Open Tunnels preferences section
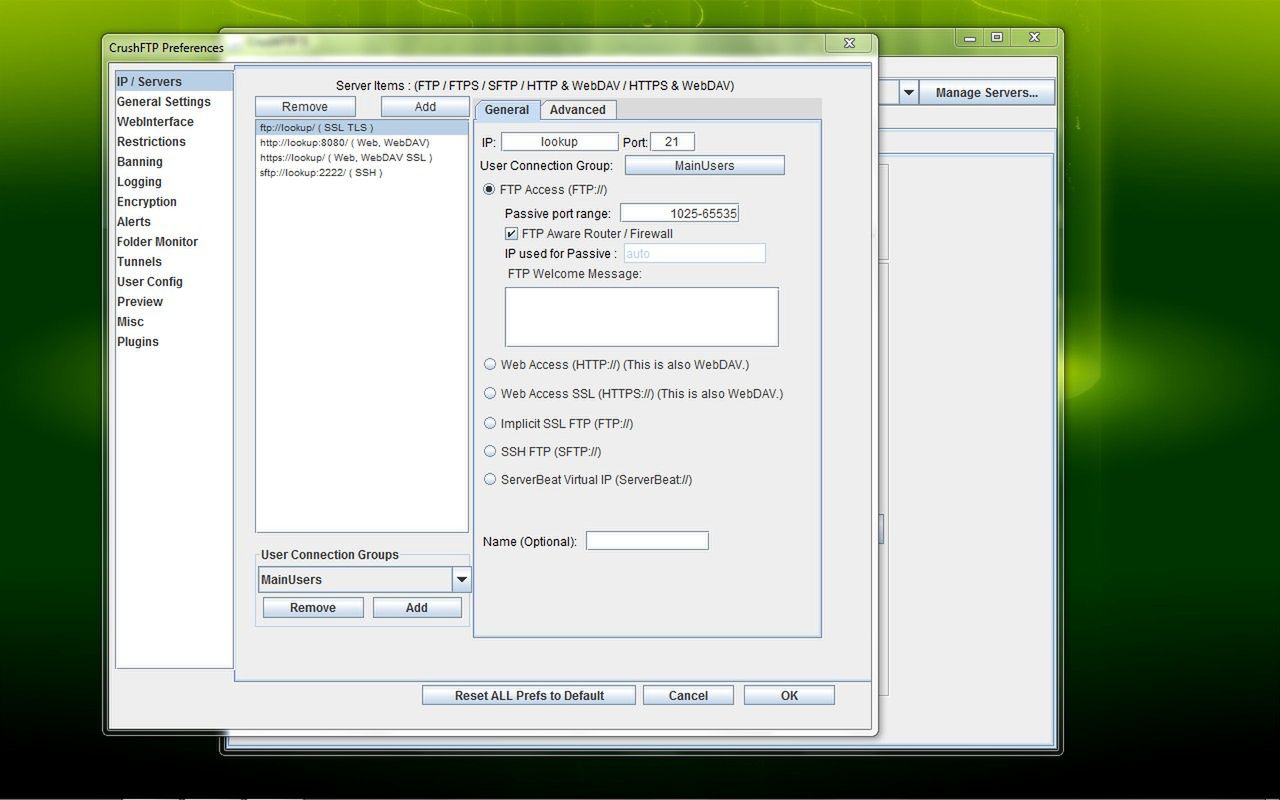The width and height of the screenshot is (1280, 800). tap(139, 262)
